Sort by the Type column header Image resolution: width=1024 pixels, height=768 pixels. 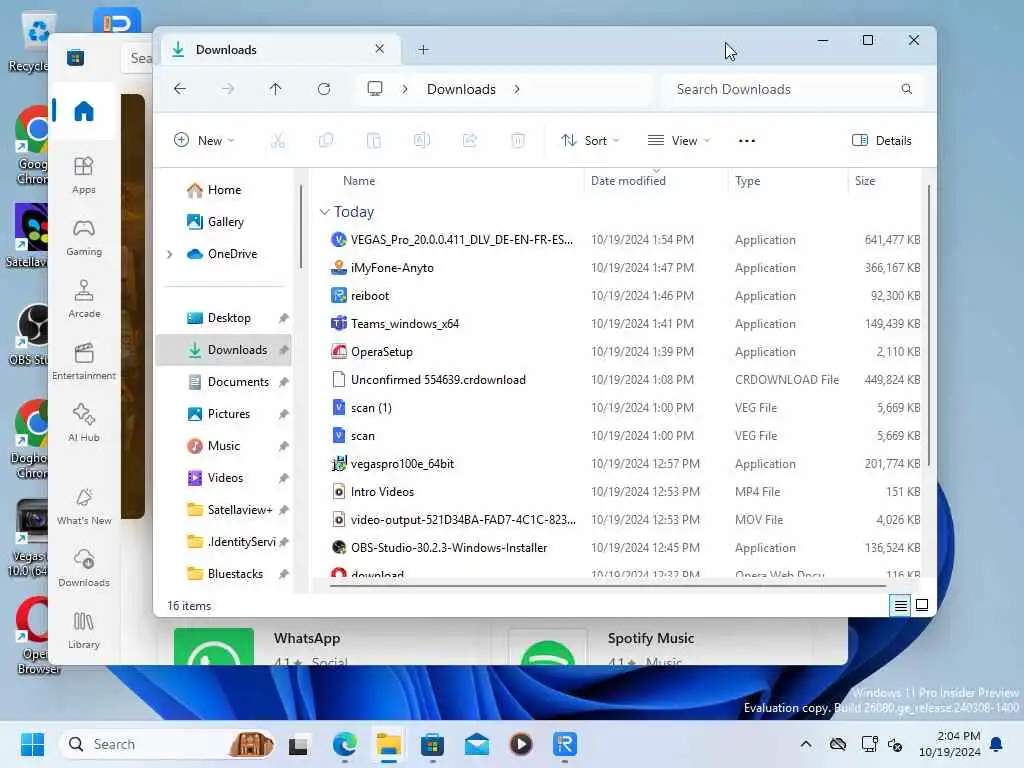(748, 181)
